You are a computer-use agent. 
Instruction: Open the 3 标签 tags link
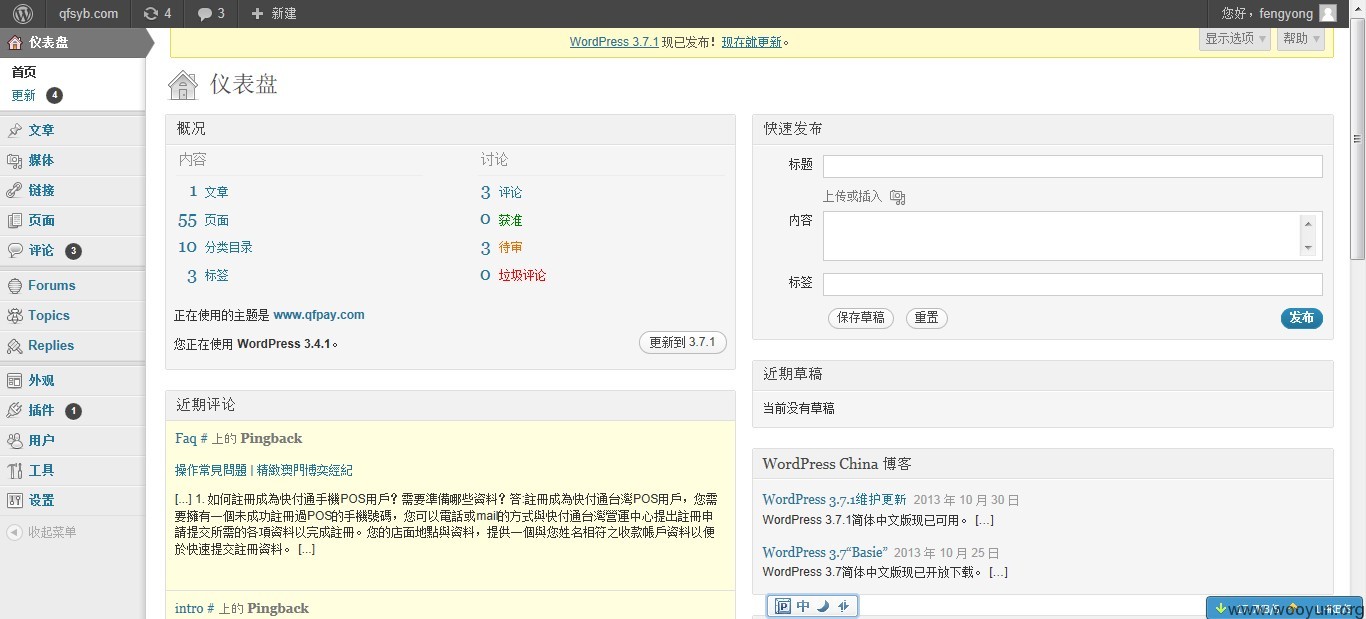point(208,275)
